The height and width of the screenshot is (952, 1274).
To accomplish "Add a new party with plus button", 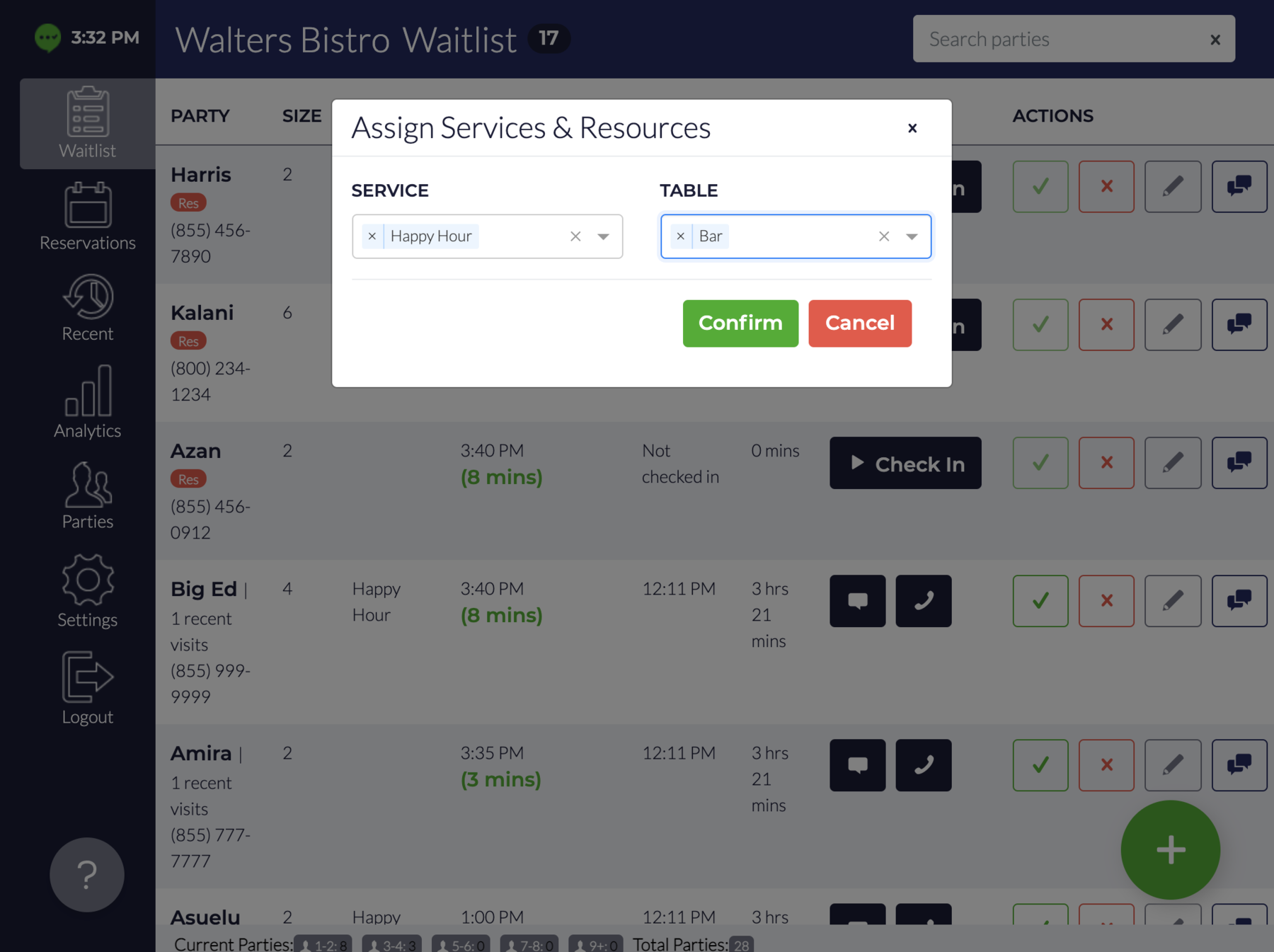I will tap(1170, 849).
